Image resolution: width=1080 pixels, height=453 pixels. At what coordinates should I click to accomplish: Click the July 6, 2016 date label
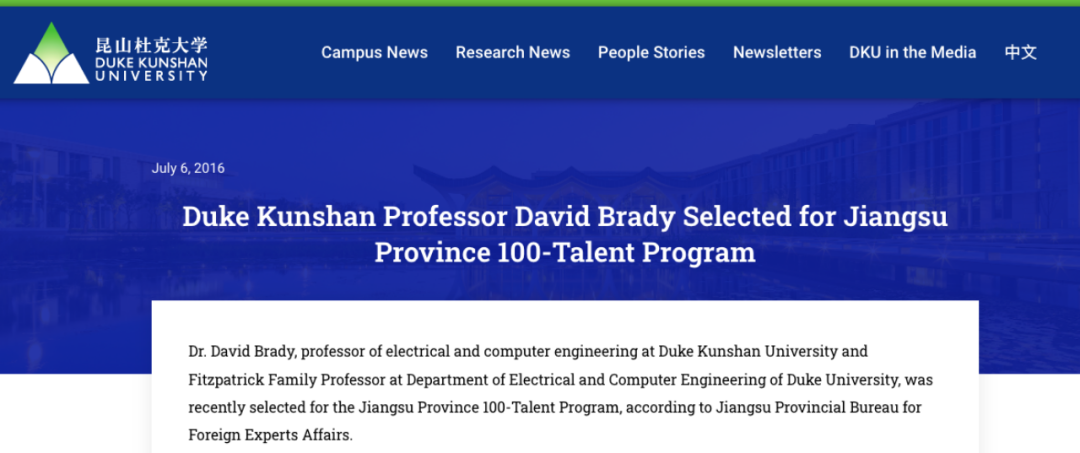click(188, 168)
